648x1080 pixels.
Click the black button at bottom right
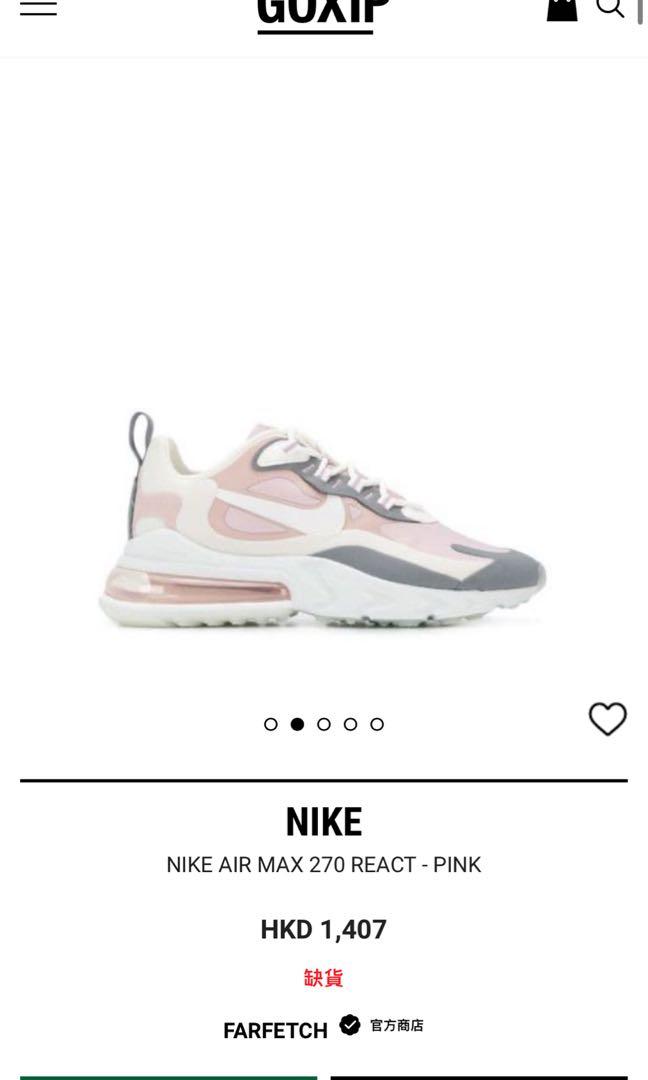[479, 1078]
